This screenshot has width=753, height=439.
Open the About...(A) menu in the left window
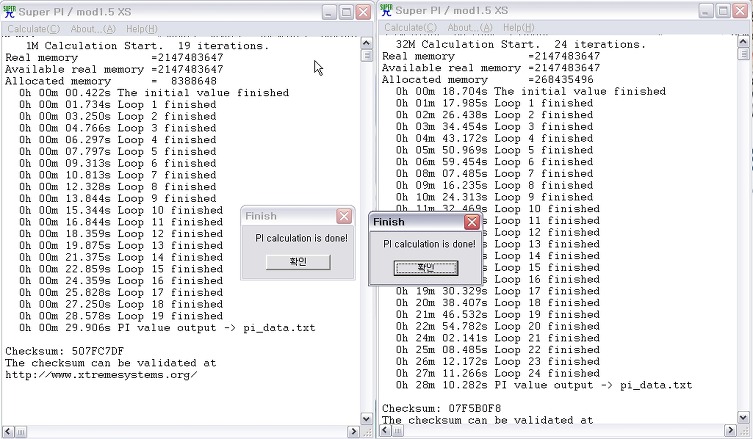click(x=93, y=29)
